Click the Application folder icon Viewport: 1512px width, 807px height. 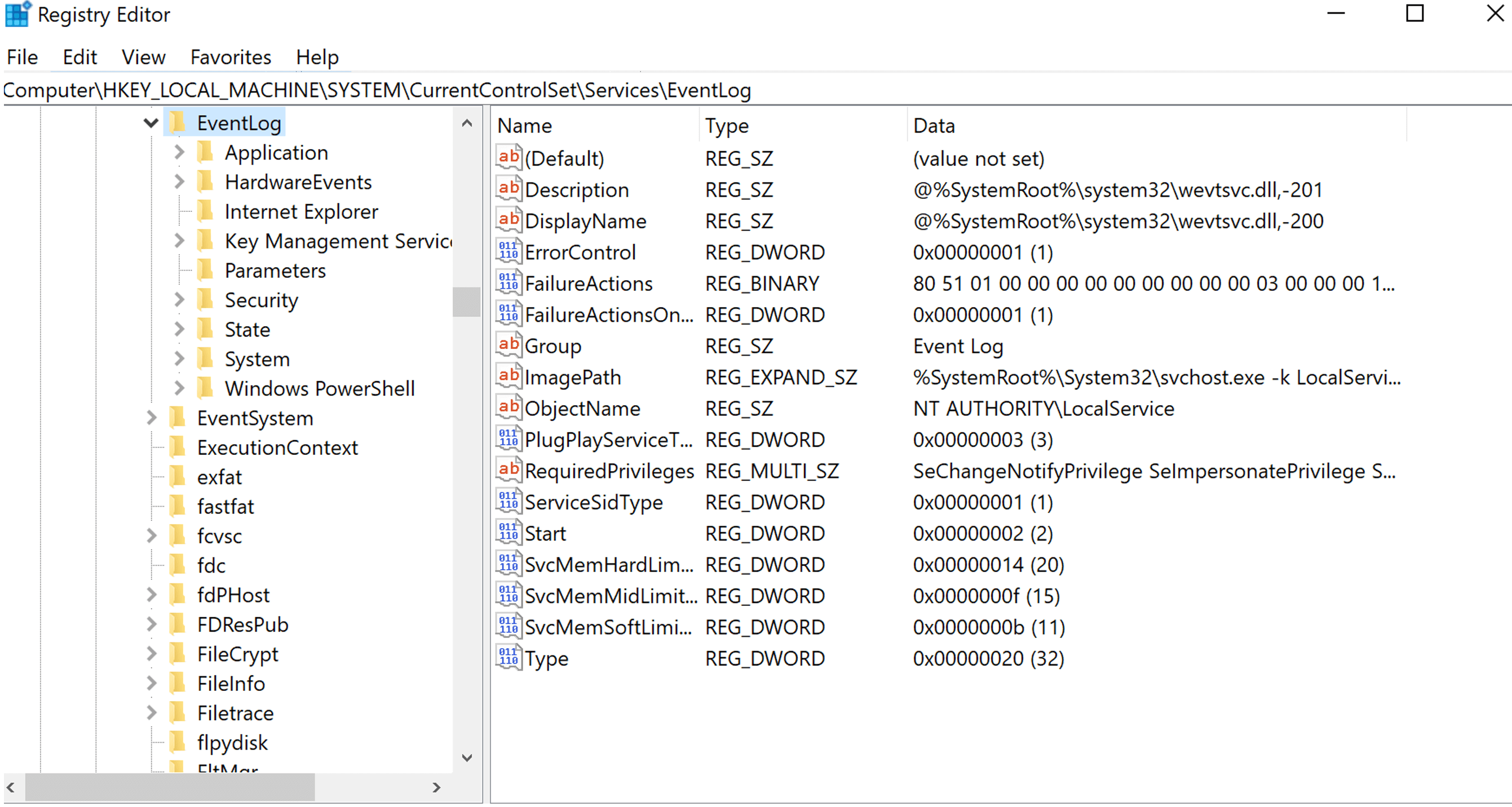pos(205,152)
